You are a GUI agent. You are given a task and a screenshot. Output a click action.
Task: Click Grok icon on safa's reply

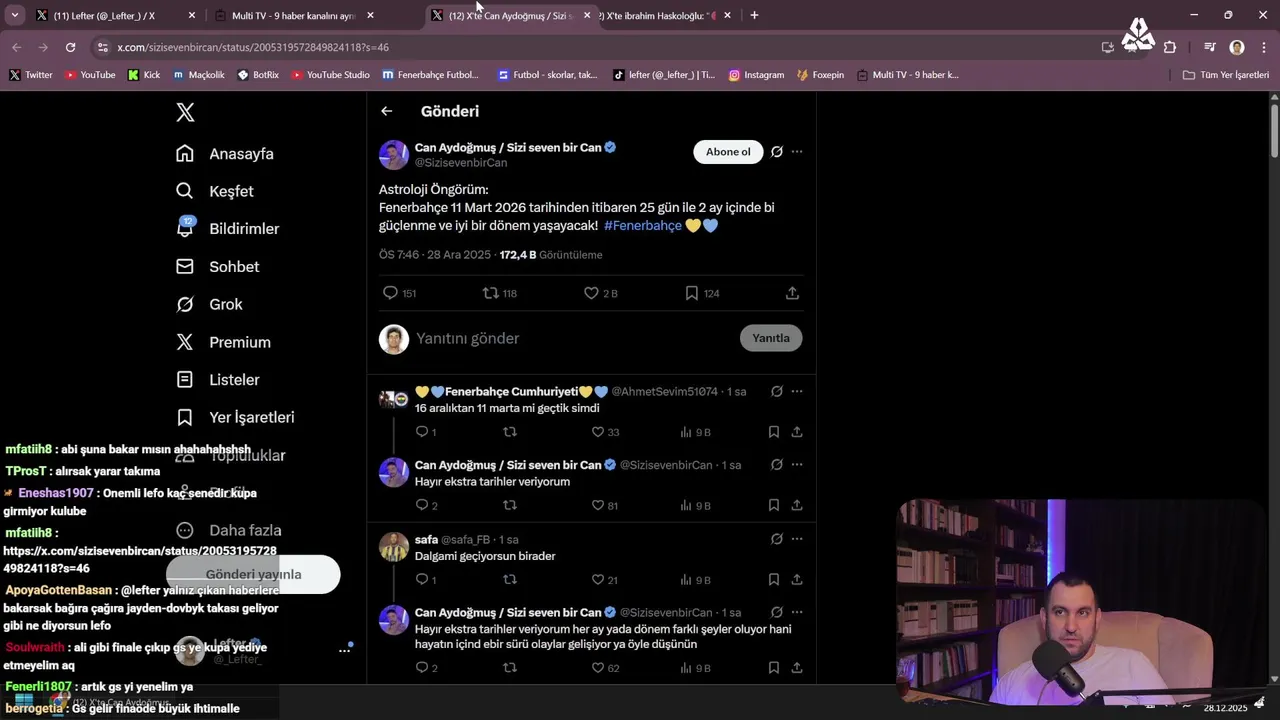click(776, 539)
